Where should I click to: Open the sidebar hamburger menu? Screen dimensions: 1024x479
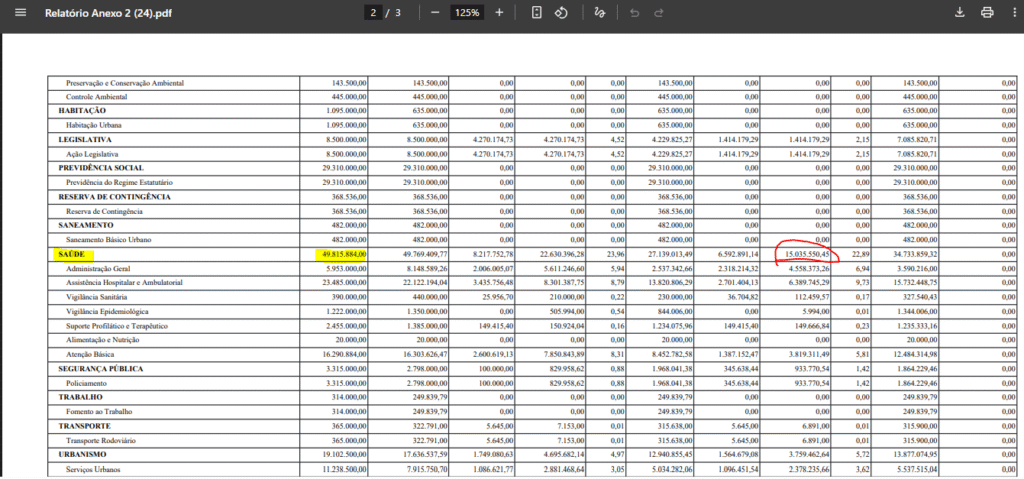pos(21,13)
